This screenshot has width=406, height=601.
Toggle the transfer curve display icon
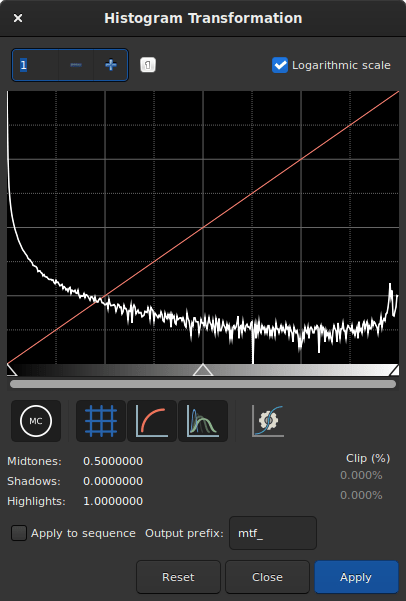point(152,421)
